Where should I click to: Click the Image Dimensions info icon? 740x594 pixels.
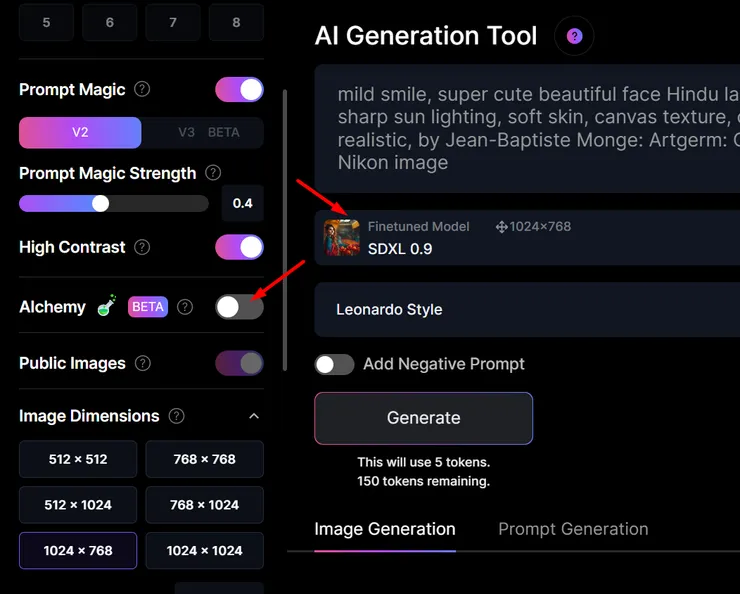coord(176,416)
